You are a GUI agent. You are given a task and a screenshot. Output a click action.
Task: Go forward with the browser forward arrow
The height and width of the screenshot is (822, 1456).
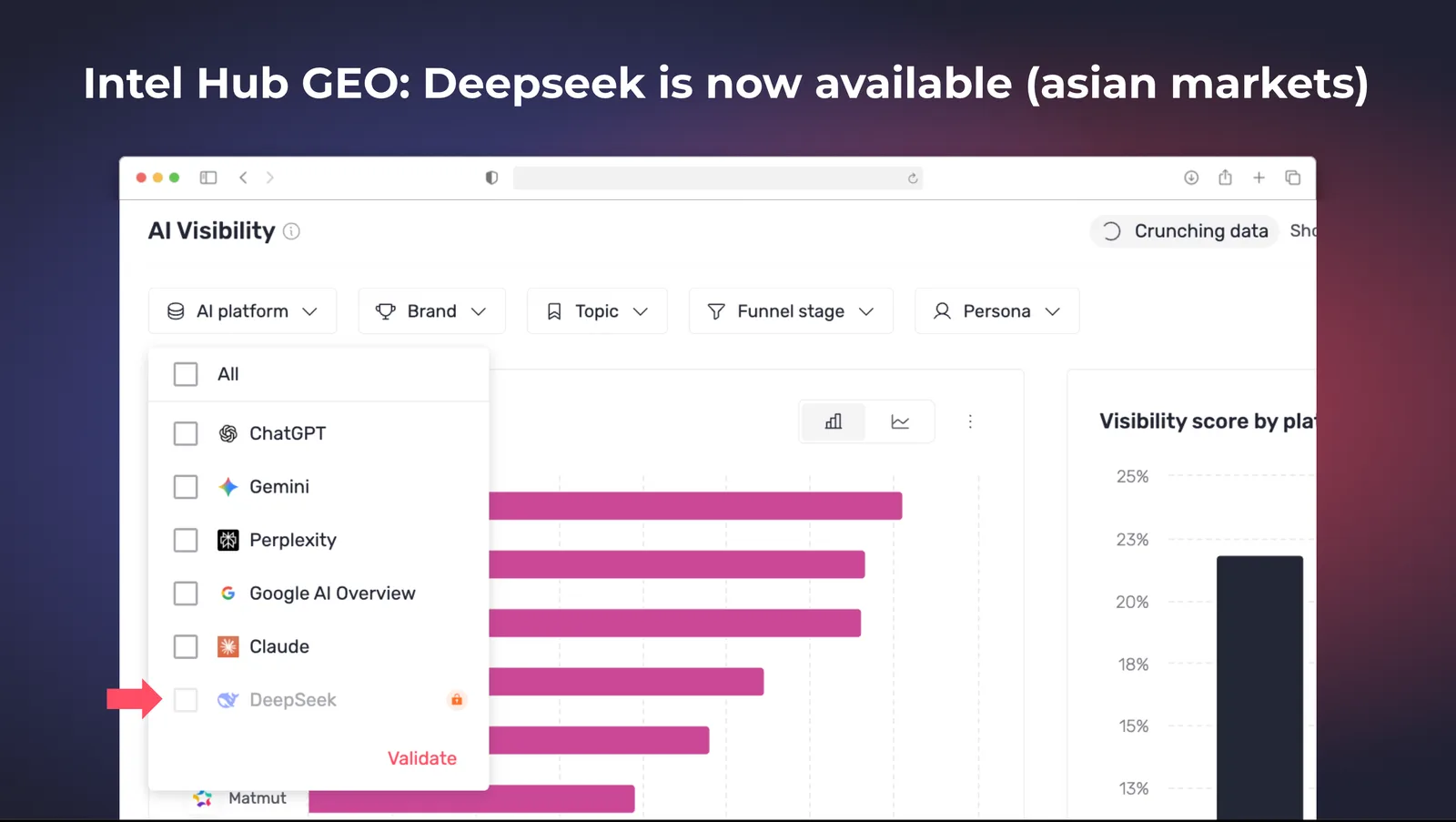click(x=269, y=178)
